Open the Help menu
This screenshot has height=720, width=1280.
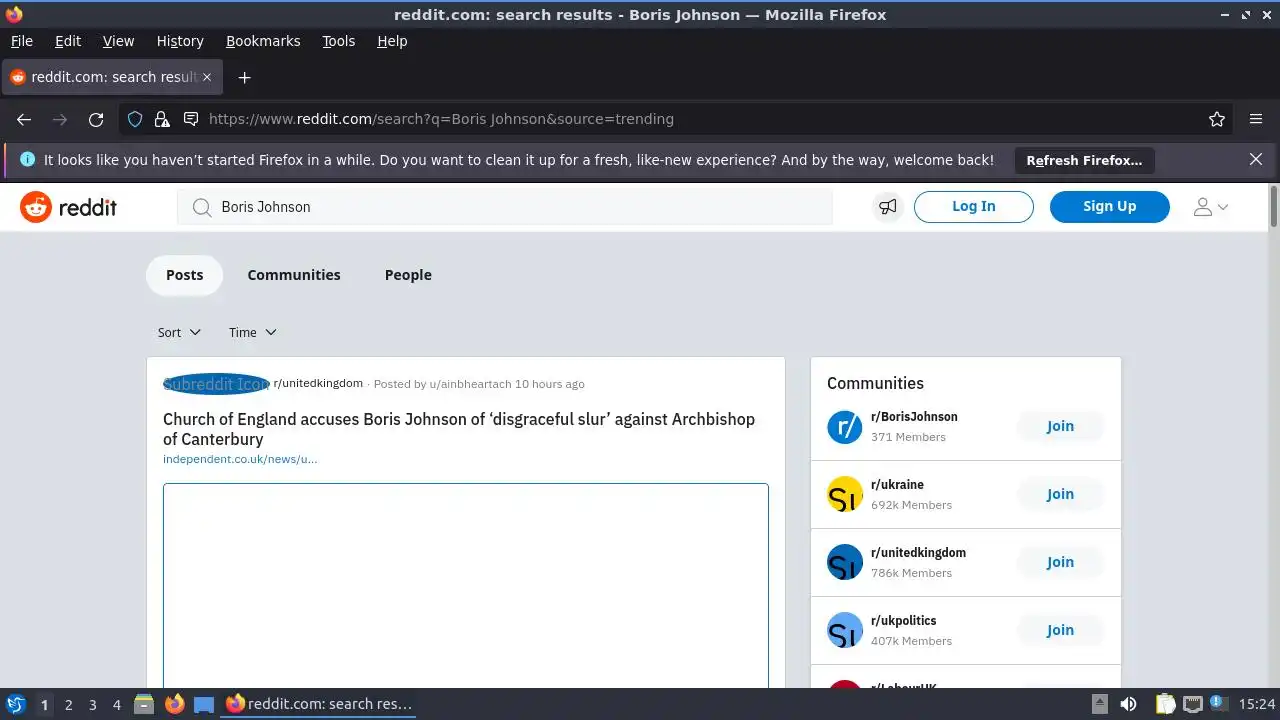(392, 41)
